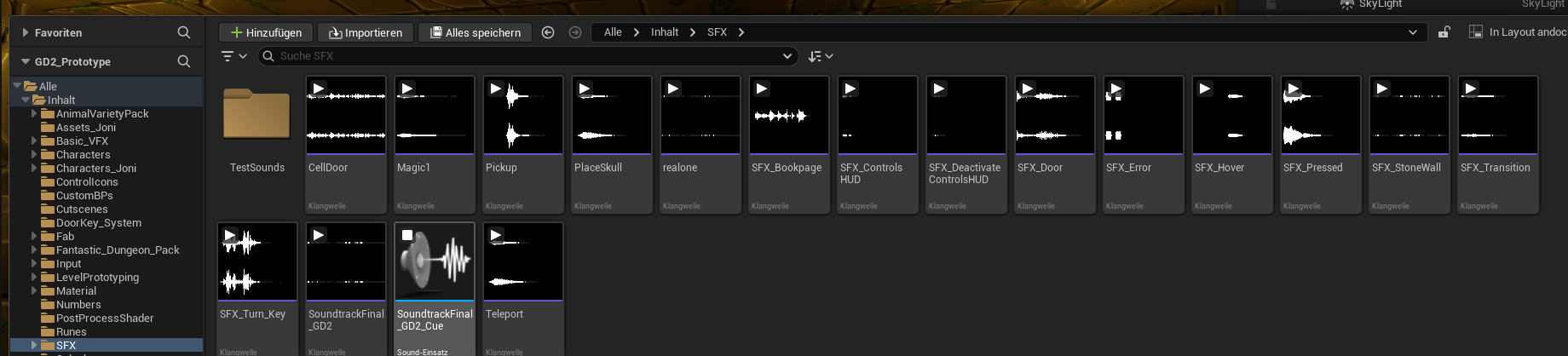The image size is (1568, 356).
Task: Select SFX breadcrumb segment
Action: pyautogui.click(x=717, y=32)
